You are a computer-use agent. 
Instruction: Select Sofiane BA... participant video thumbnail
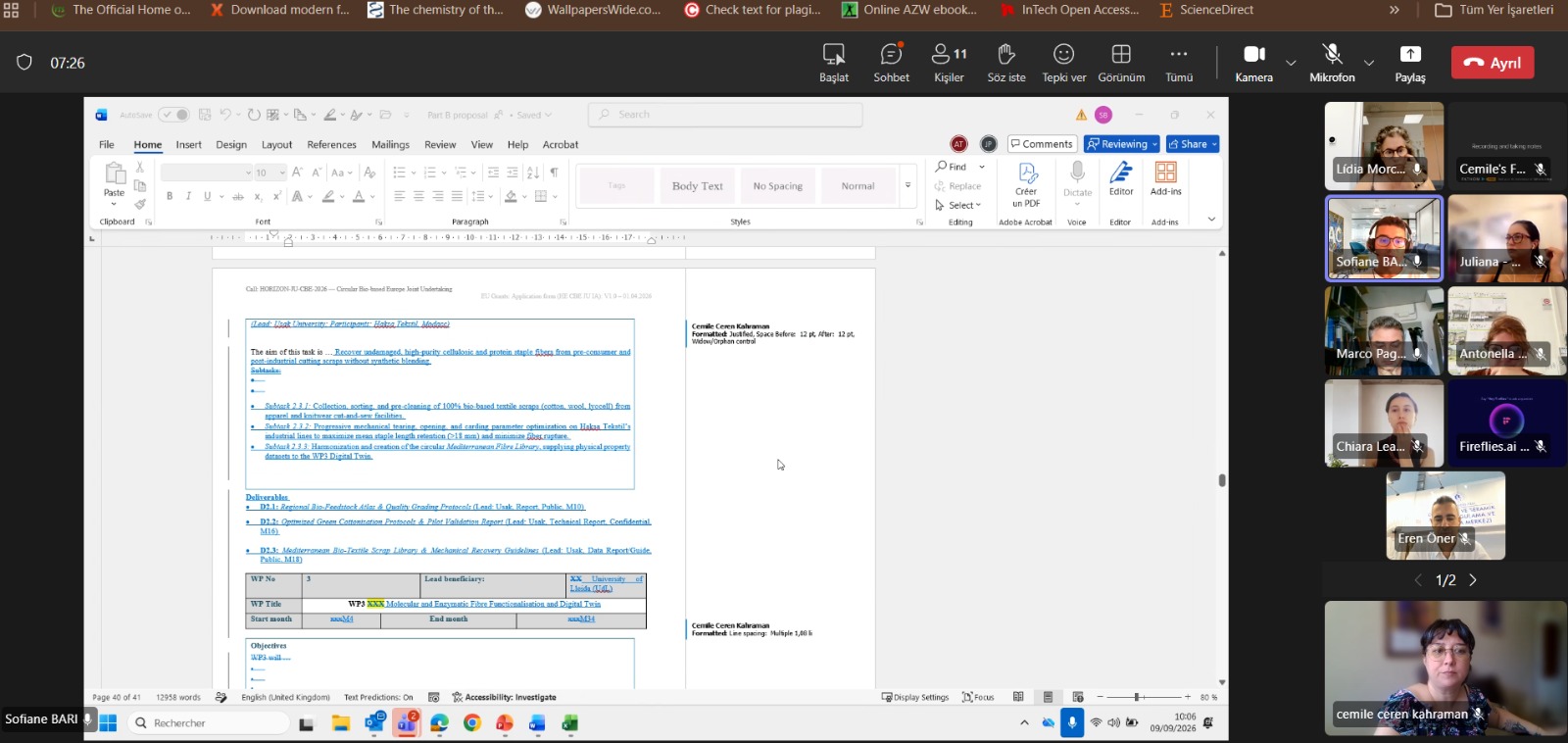1384,238
